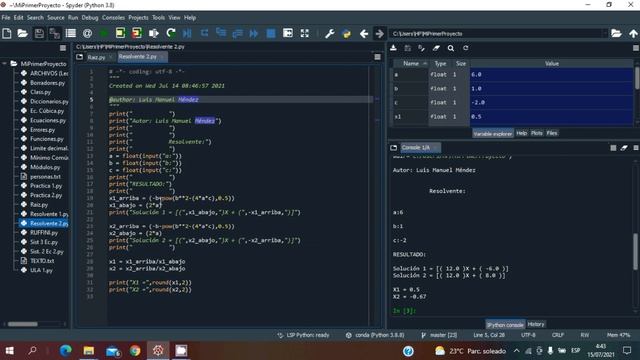This screenshot has height=360, width=640.
Task: Switch to the Raiz.py editor tab
Action: click(97, 57)
